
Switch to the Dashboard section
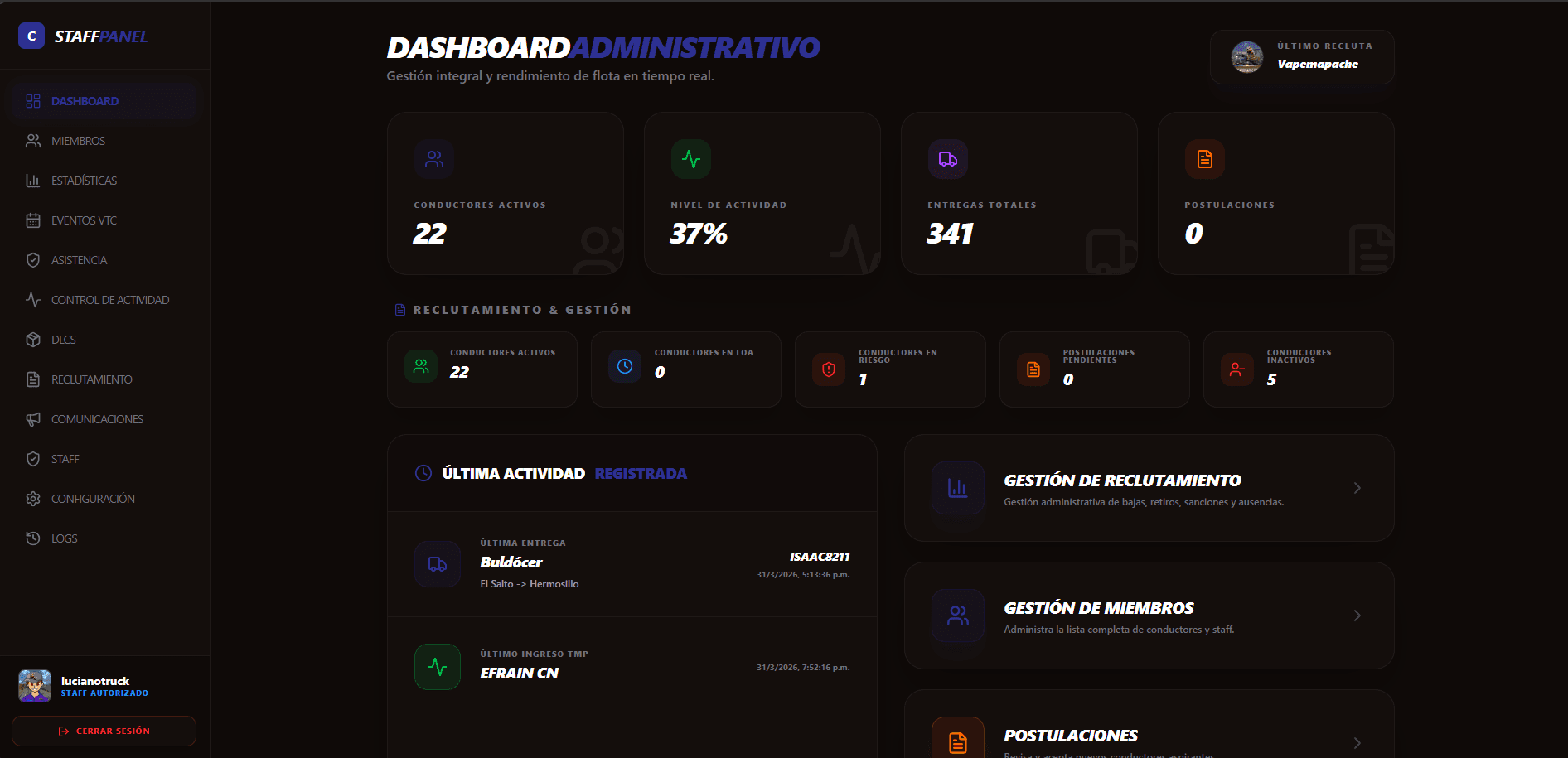pos(85,100)
